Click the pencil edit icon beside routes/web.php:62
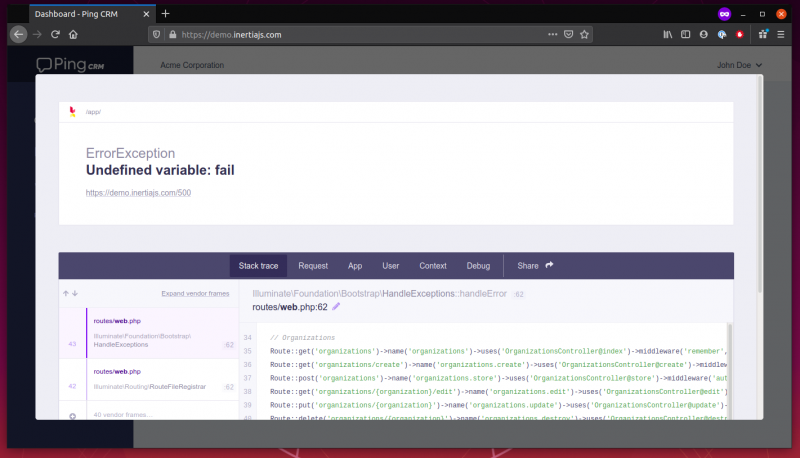The image size is (800, 458). (336, 307)
